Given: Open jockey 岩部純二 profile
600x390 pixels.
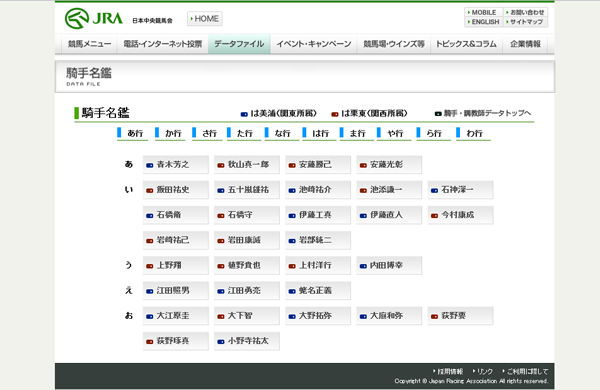Looking at the screenshot, I should tap(318, 240).
